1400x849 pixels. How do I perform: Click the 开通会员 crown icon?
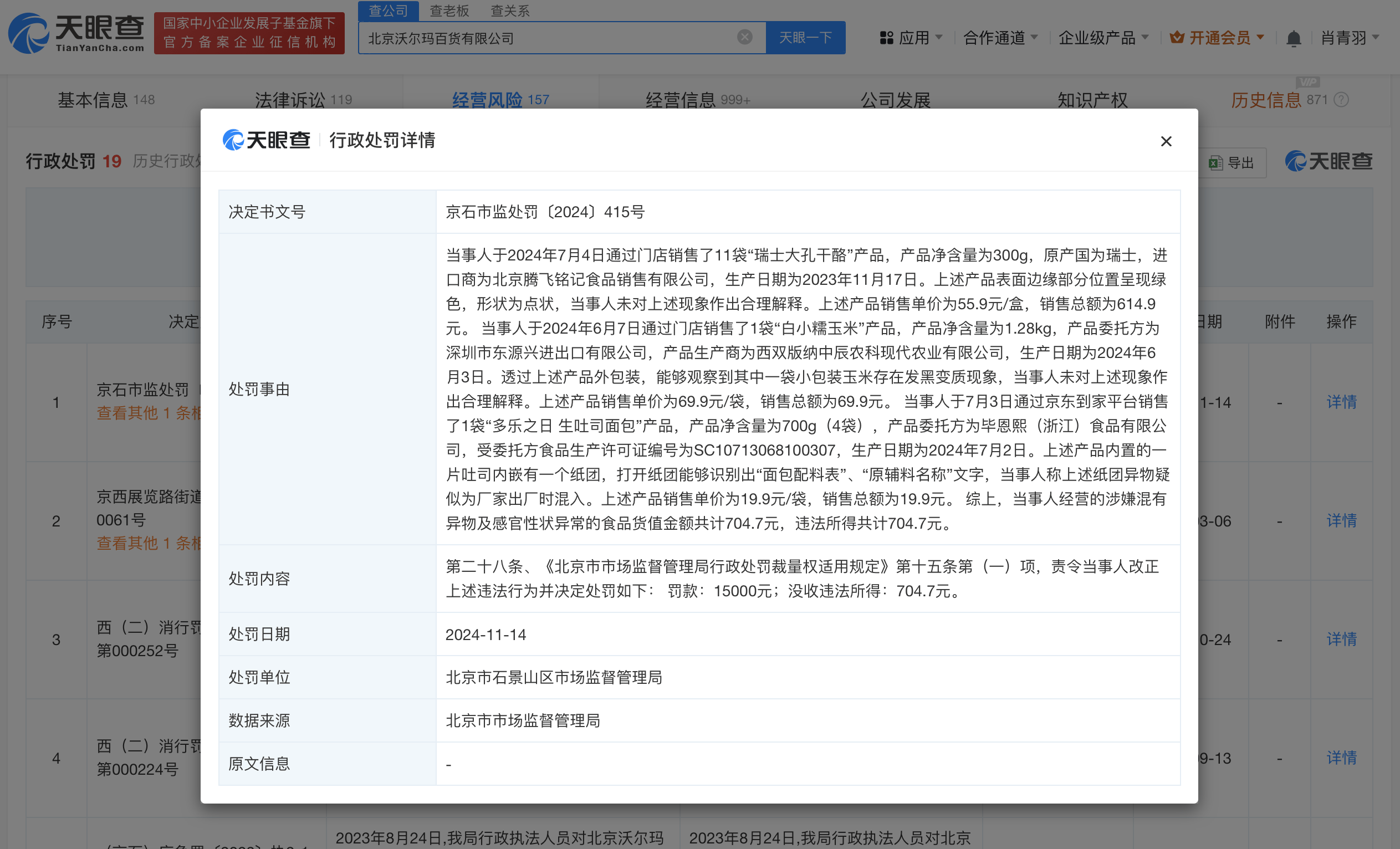[1177, 38]
